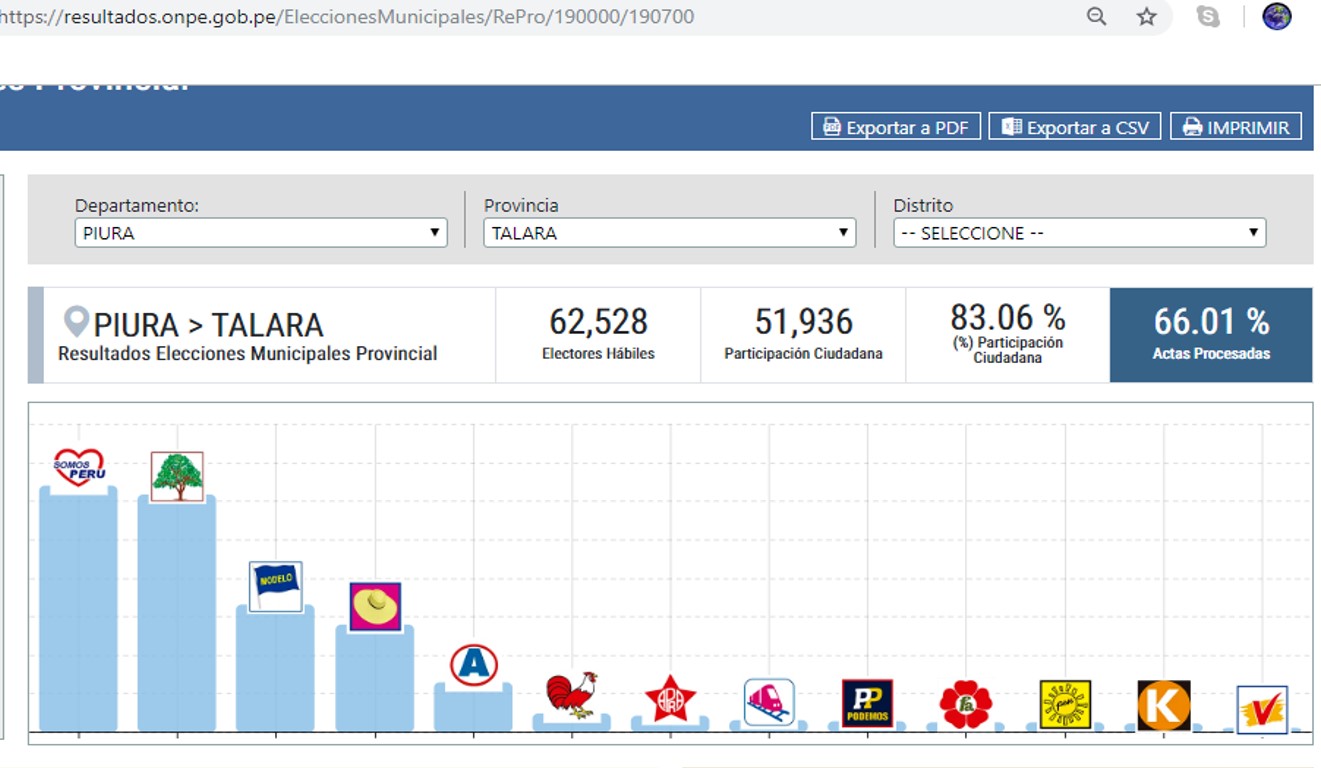Screen dimensions: 1321x768
Task: Select the yellow sun party logo
Action: pos(1065,704)
